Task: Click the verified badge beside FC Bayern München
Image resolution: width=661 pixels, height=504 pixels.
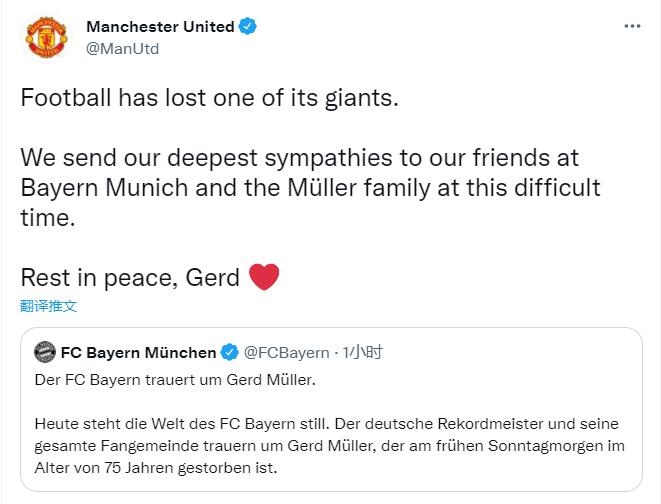Action: point(229,352)
